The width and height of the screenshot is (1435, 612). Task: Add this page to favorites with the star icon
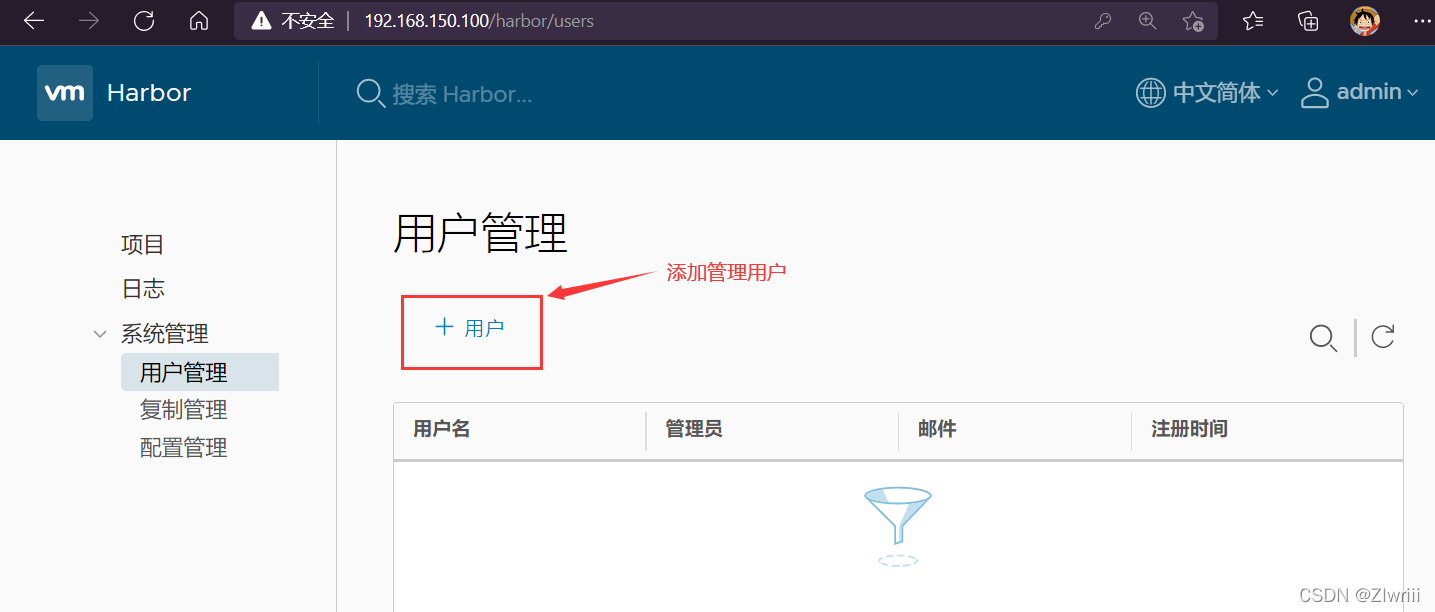tap(1193, 21)
